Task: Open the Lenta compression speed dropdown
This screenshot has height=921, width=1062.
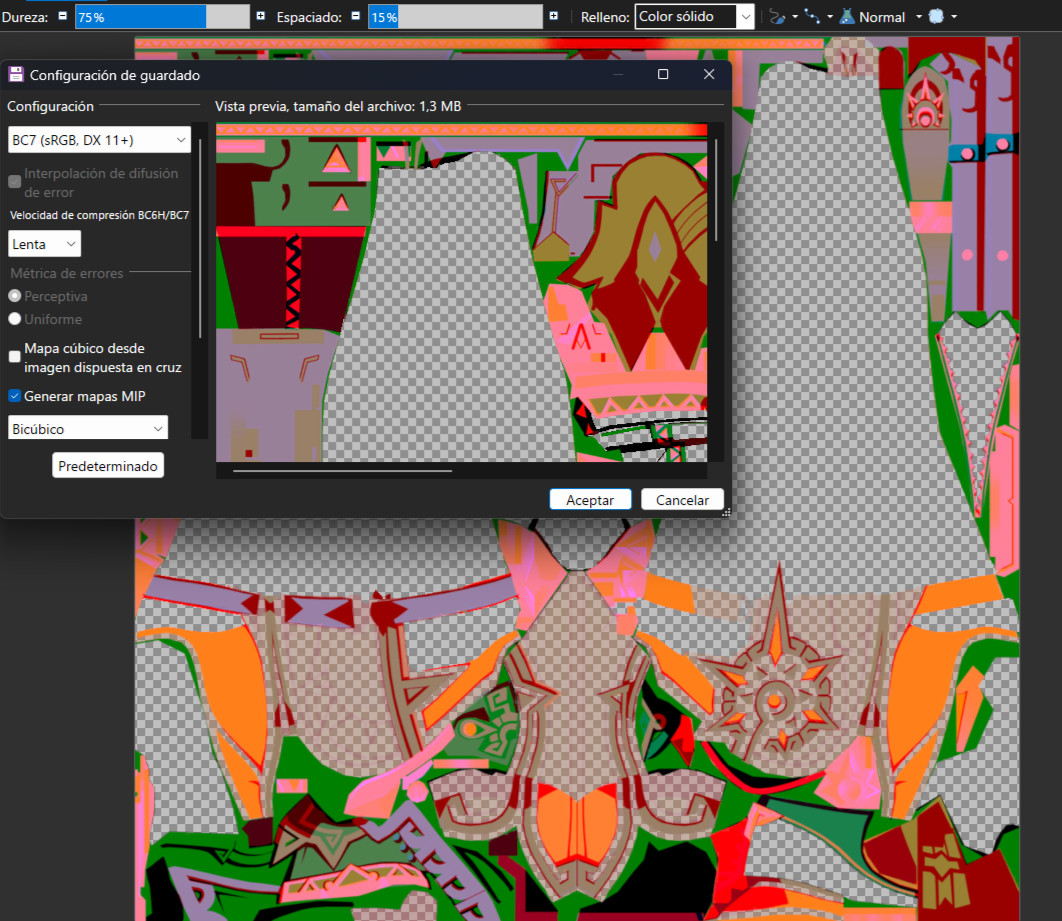Action: pyautogui.click(x=44, y=243)
